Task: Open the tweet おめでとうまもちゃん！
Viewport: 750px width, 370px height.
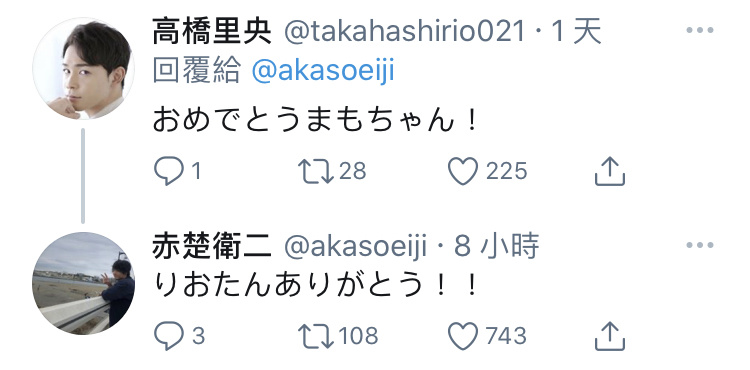Action: click(x=315, y=121)
